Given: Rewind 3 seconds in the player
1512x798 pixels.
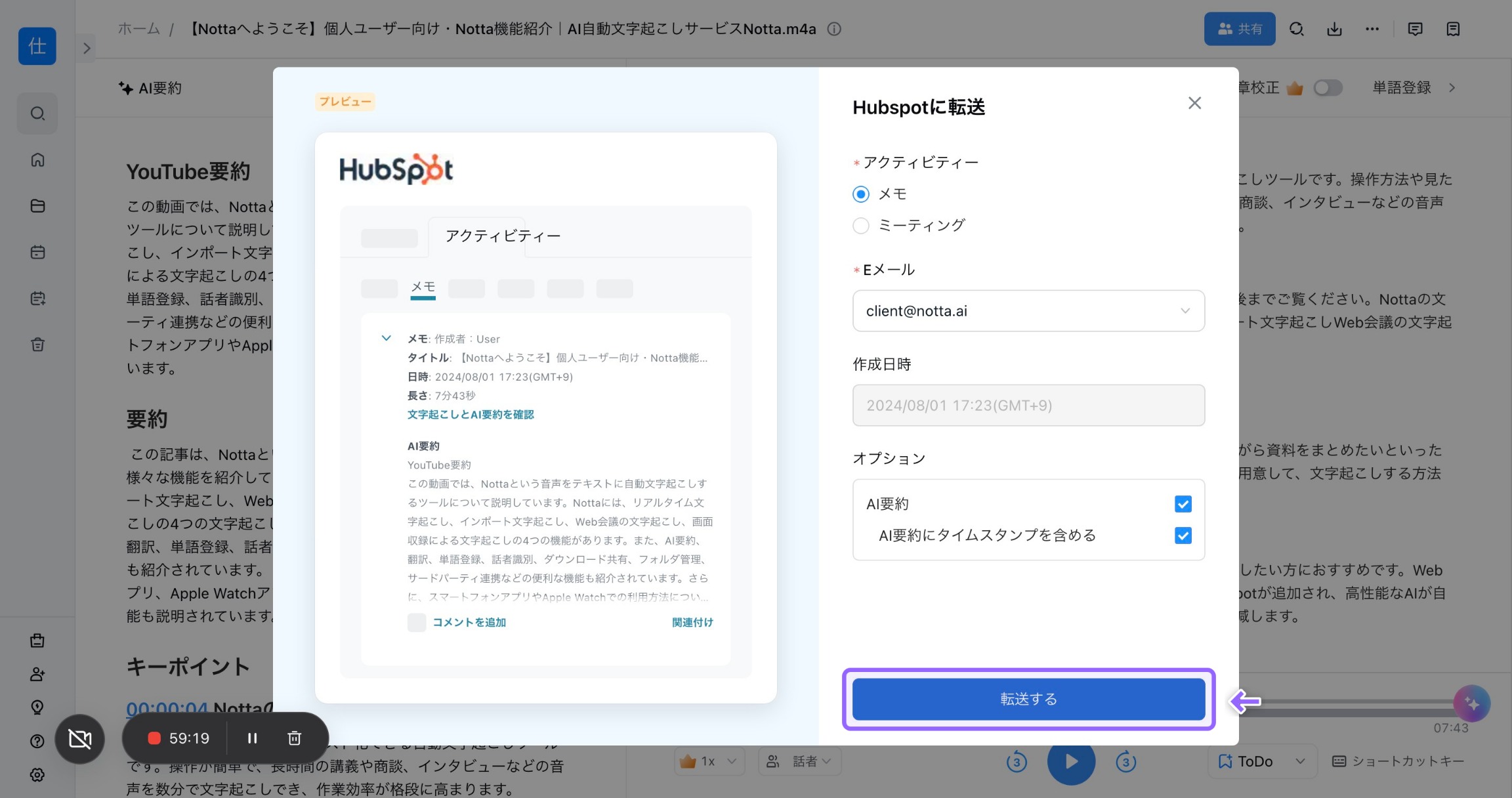Looking at the screenshot, I should pos(1017,762).
